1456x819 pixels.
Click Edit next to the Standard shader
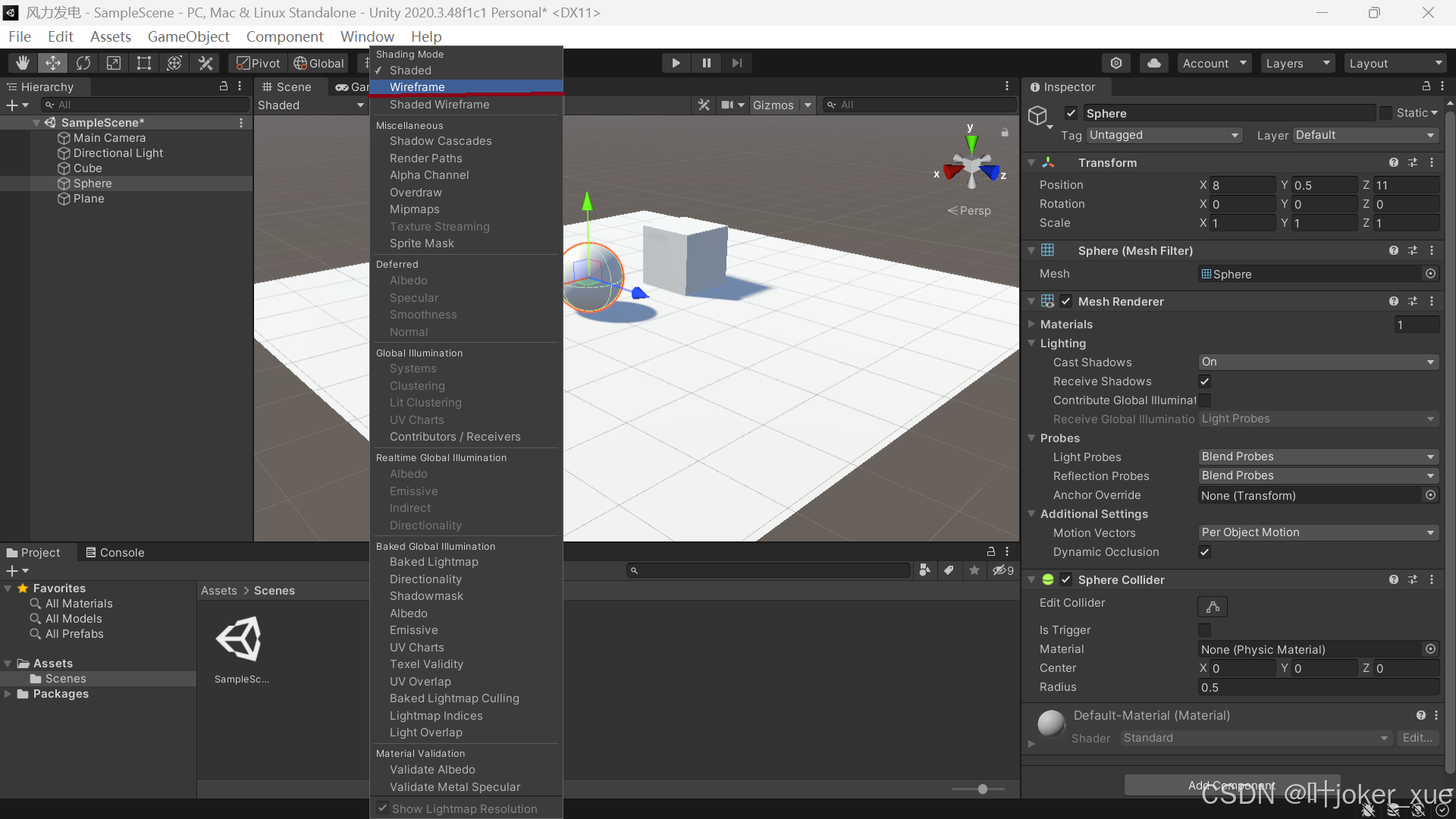(1417, 737)
